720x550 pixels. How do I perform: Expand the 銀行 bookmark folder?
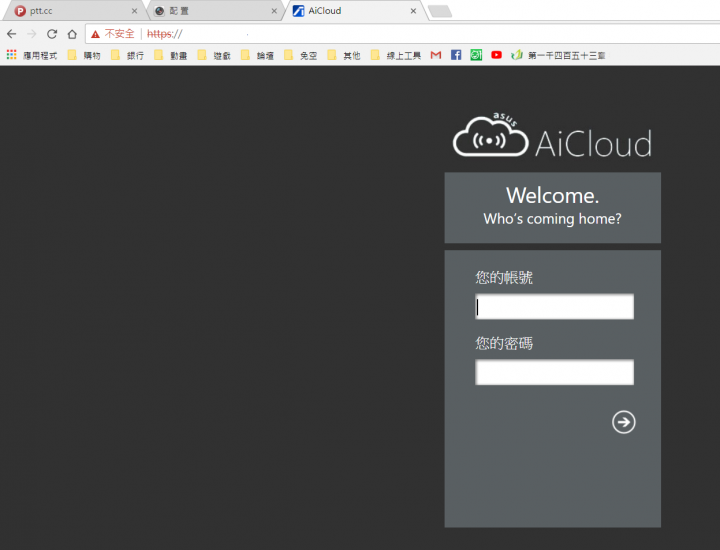pyautogui.click(x=128, y=56)
